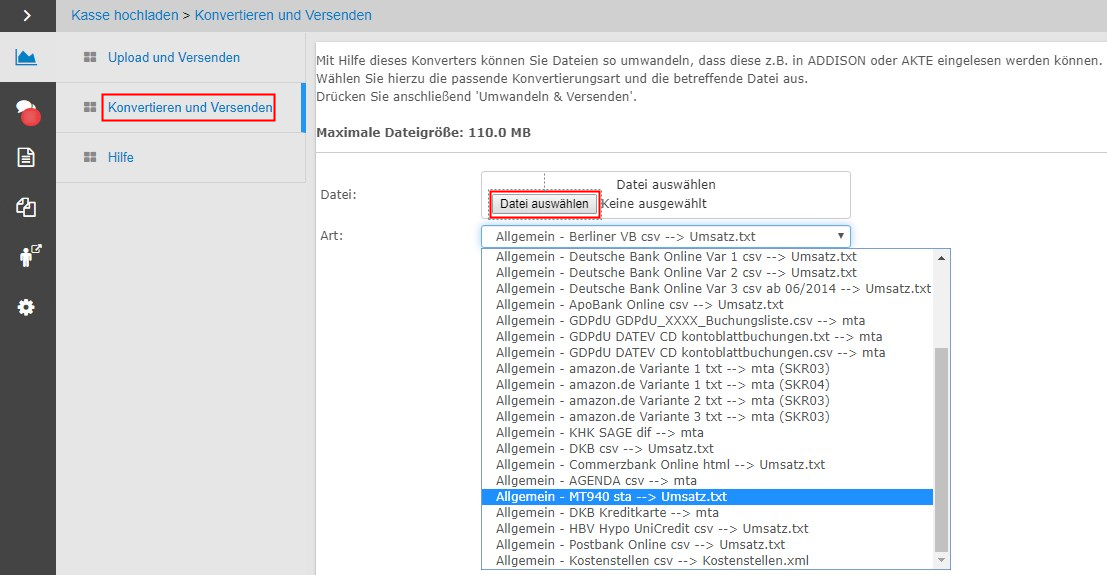Select amazon.de Variante 3 txt SKR03 option

point(707,417)
